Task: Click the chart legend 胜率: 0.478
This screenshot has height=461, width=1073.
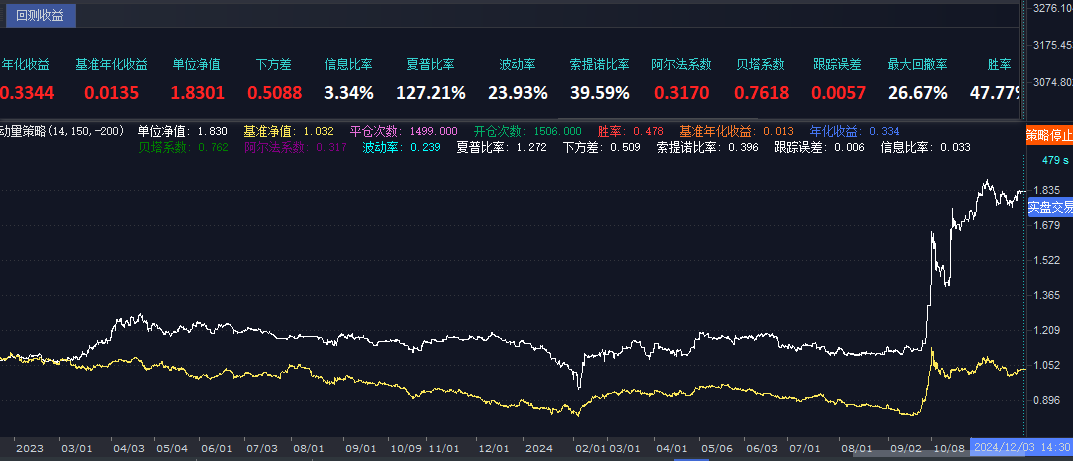Action: 630,131
